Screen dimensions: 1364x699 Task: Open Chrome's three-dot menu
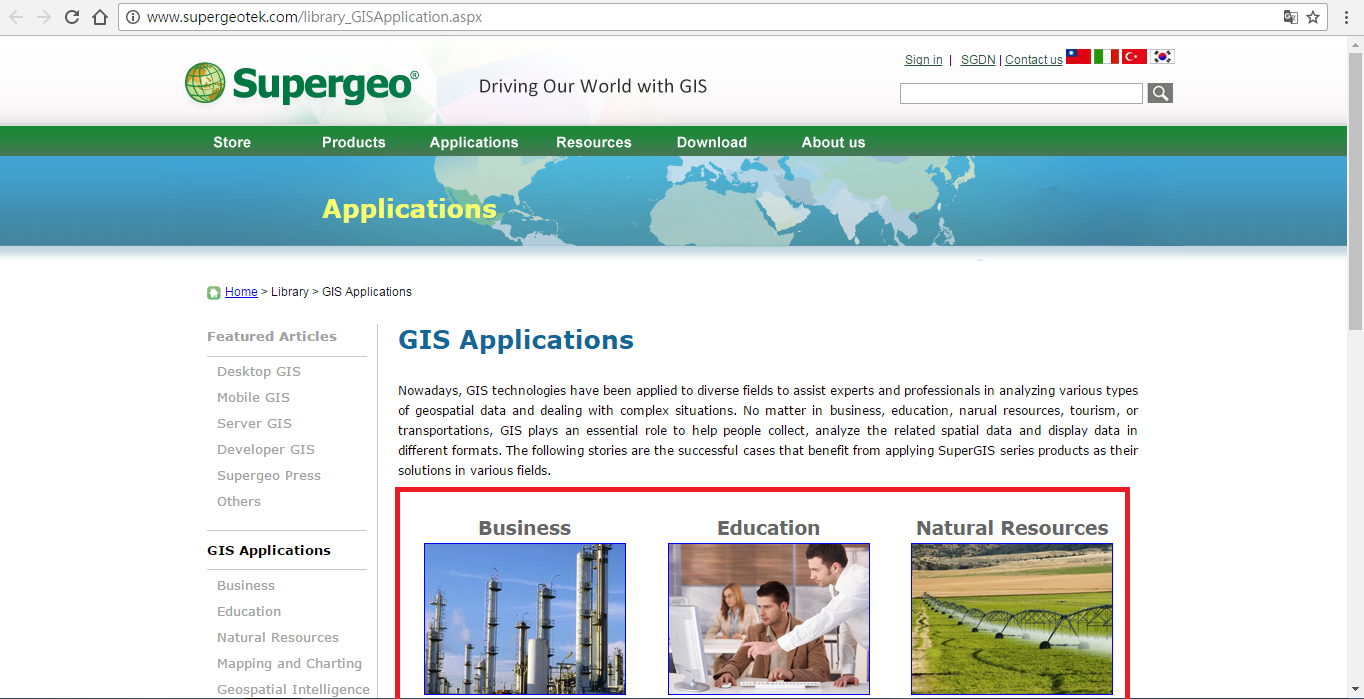tap(1345, 17)
